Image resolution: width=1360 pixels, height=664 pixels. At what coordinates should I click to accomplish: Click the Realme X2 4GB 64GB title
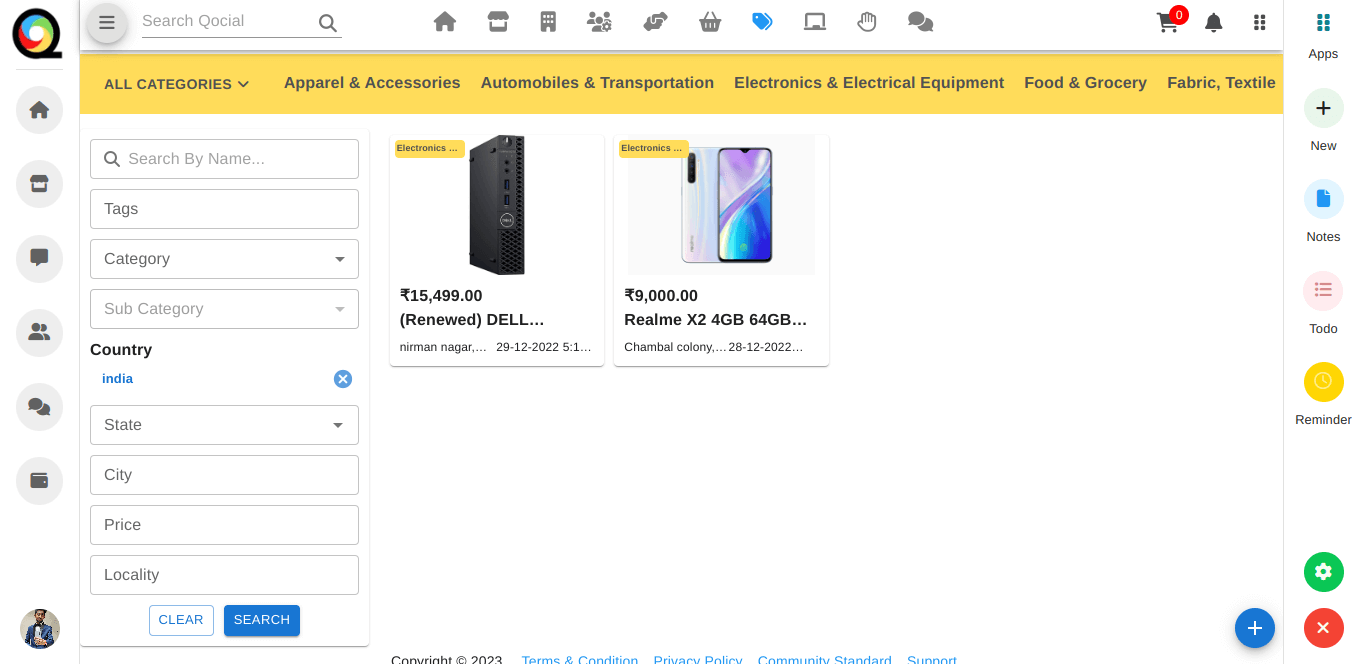click(x=715, y=320)
